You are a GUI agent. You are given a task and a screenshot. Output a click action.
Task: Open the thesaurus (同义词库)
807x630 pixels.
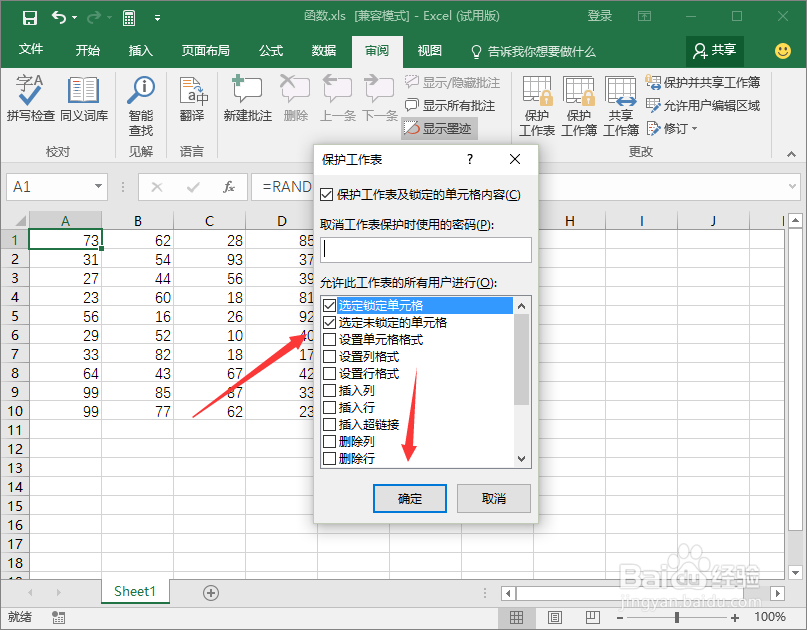(84, 99)
